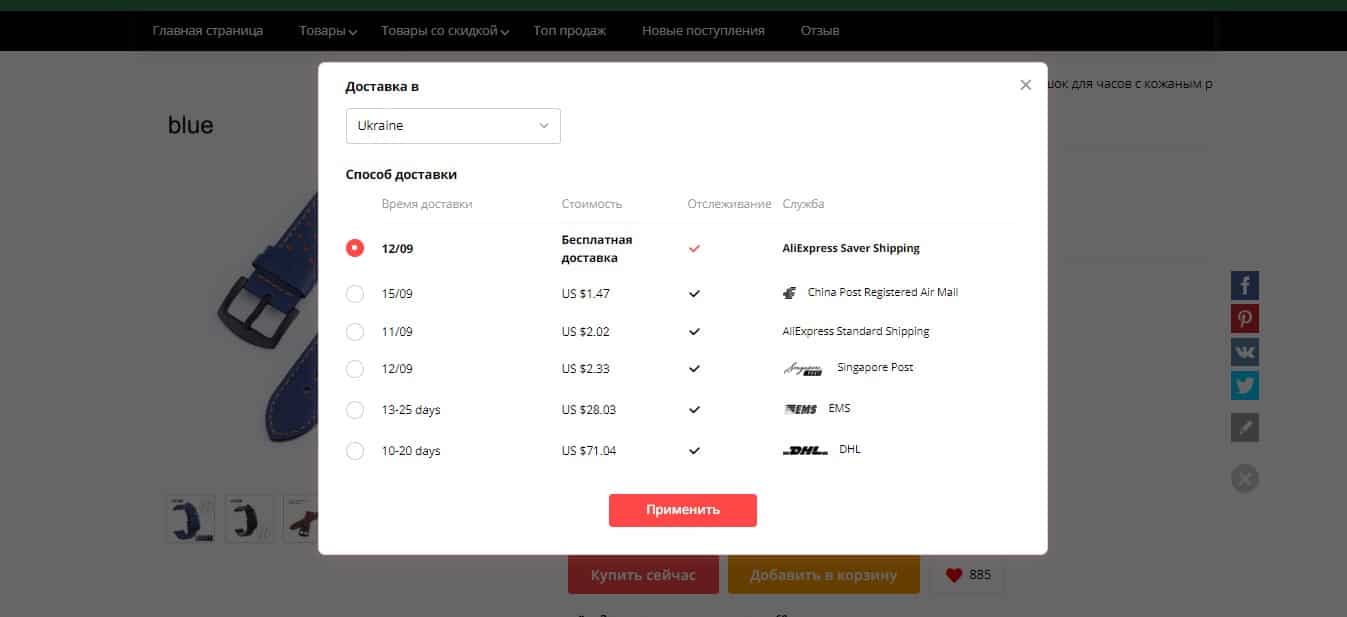Click the pencil edit icon

pyautogui.click(x=1245, y=428)
